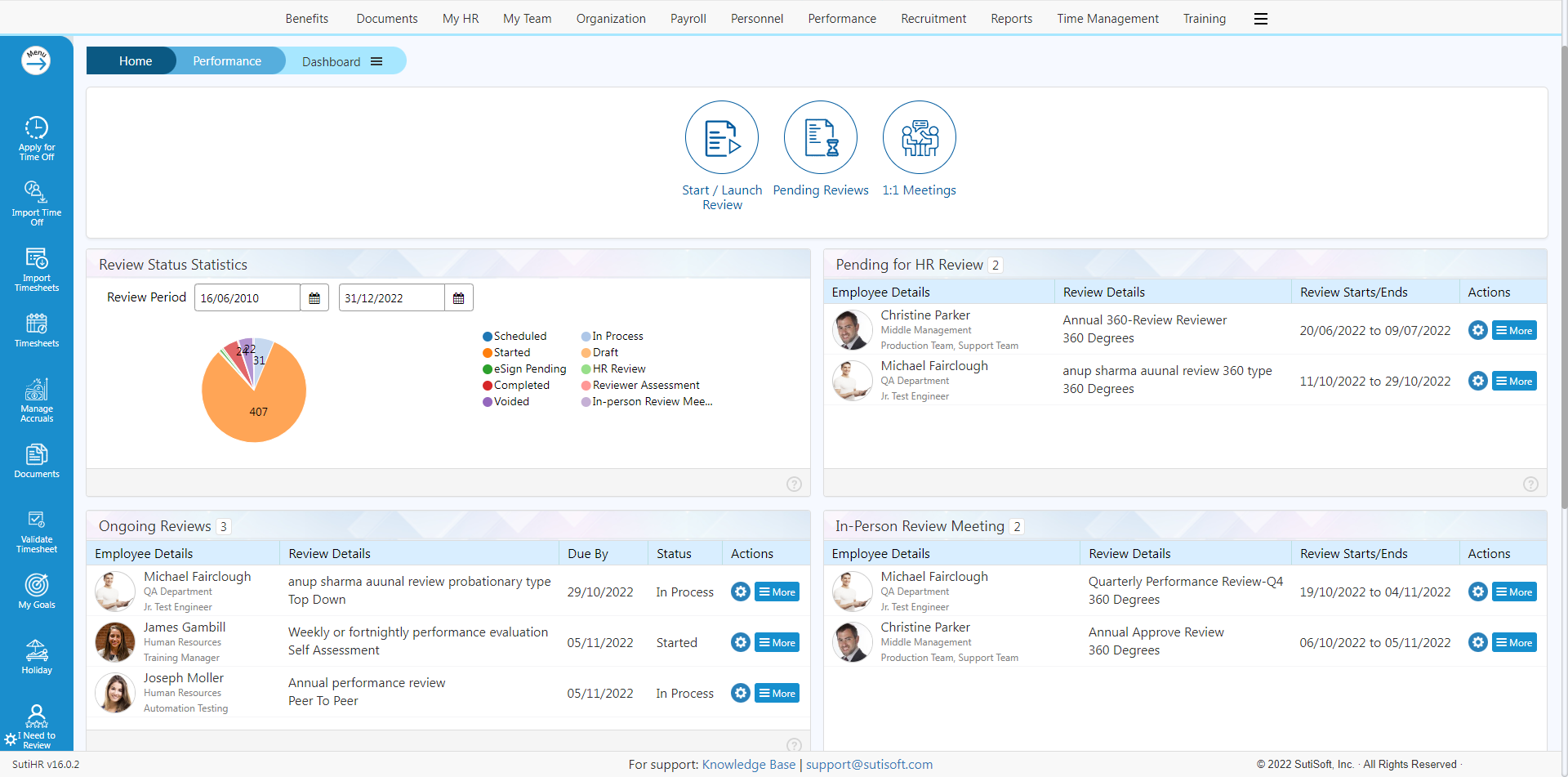The image size is (1568, 777).
Task: Select the Time Management menu item
Action: coord(1107,19)
